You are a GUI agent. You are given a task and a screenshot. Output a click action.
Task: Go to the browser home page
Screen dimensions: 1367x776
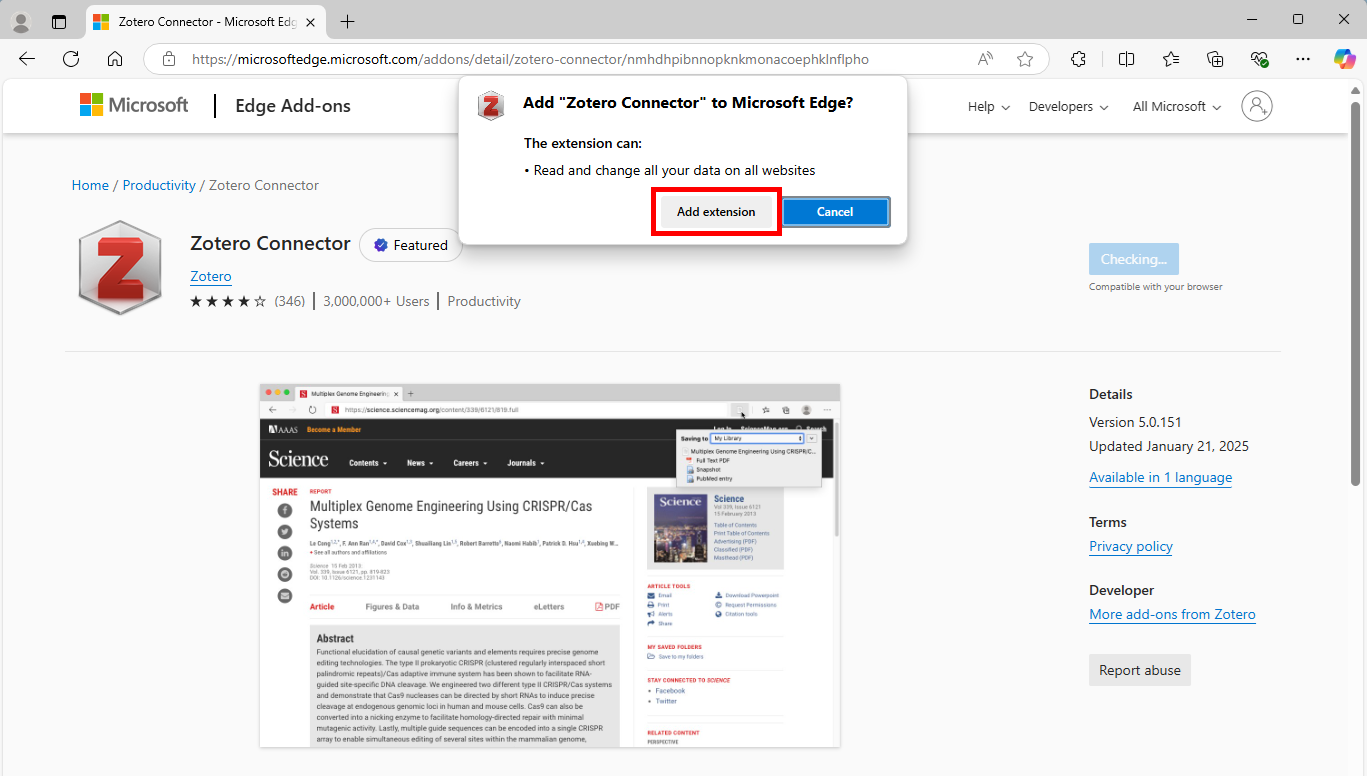coord(115,59)
